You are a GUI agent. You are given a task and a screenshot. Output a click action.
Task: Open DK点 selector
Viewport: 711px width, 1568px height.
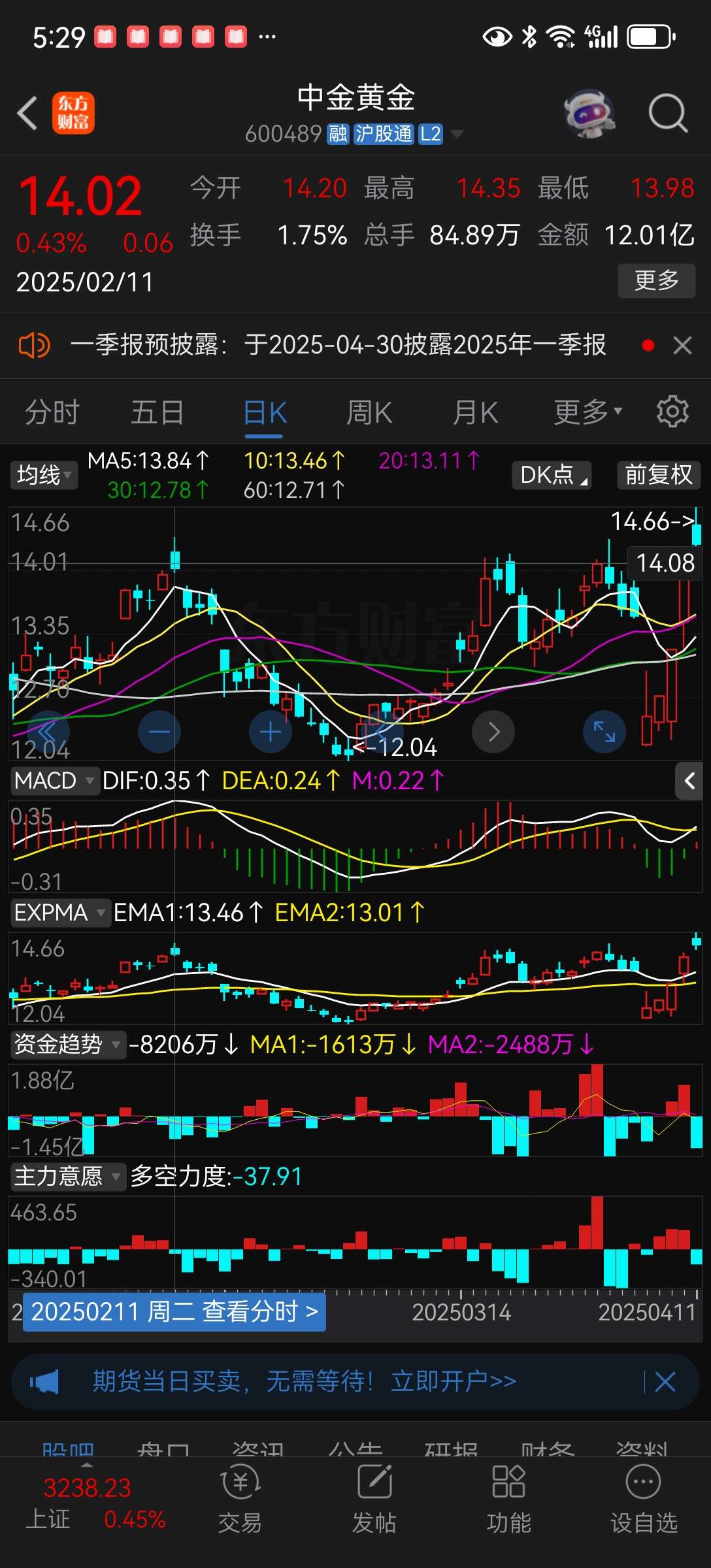pos(553,475)
